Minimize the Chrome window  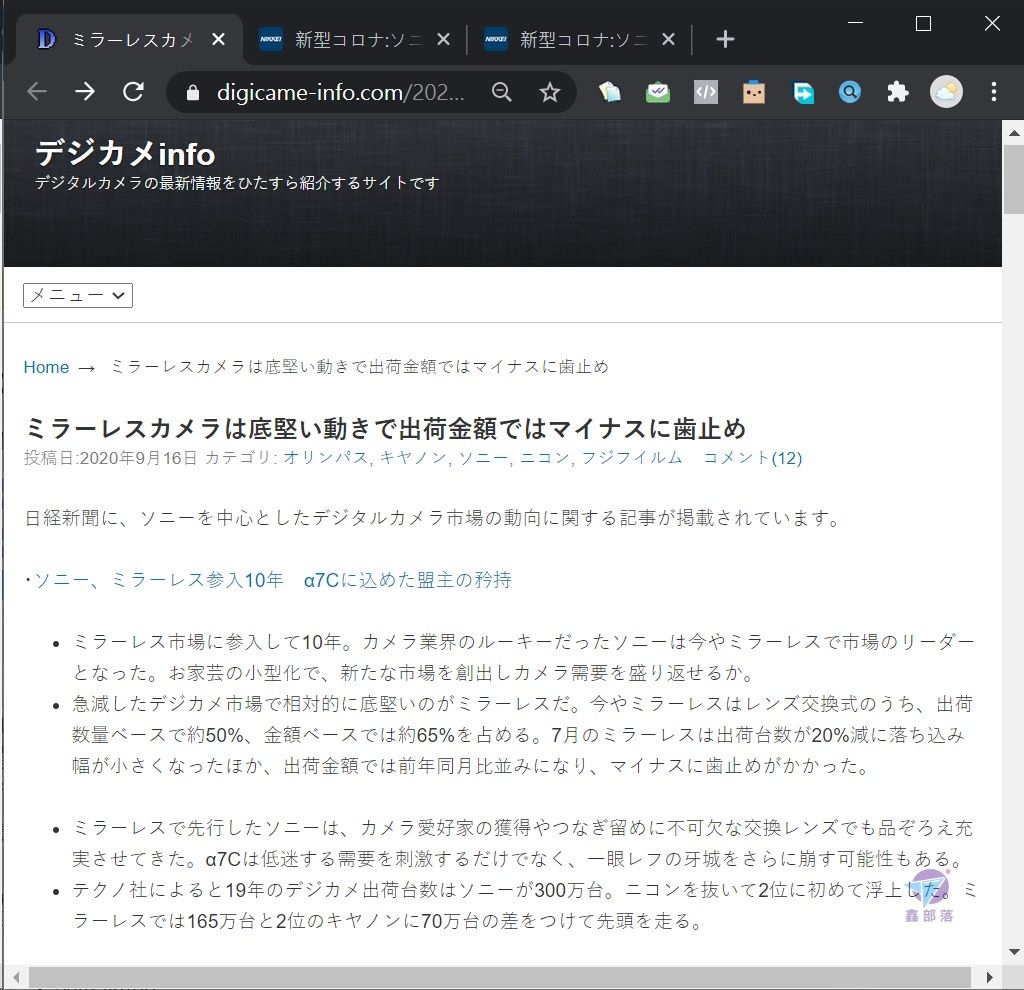(856, 24)
